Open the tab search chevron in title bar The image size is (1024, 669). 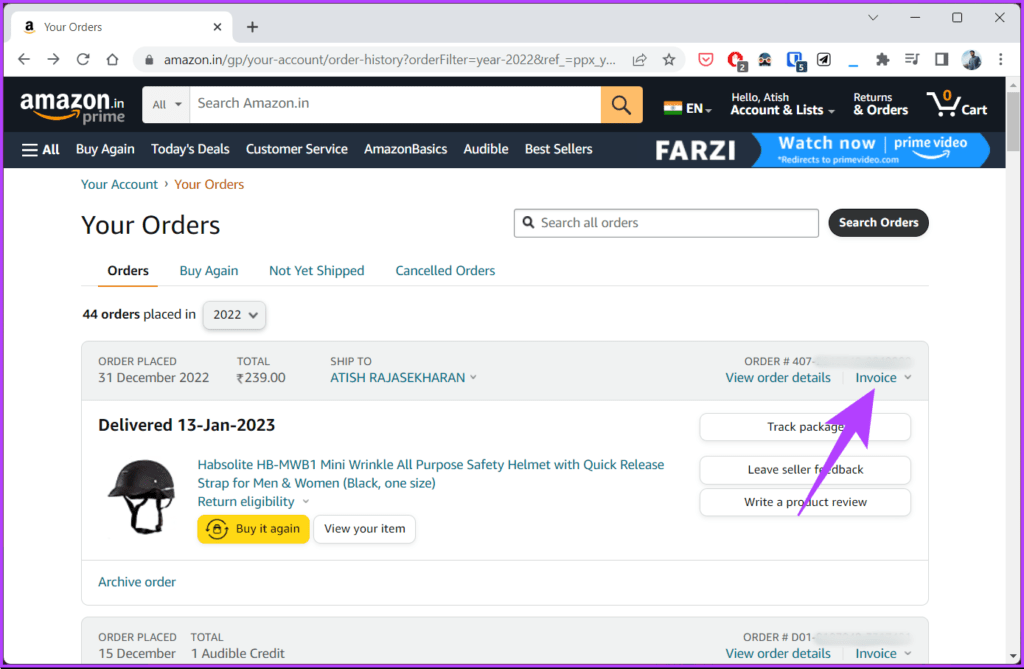[x=873, y=18]
